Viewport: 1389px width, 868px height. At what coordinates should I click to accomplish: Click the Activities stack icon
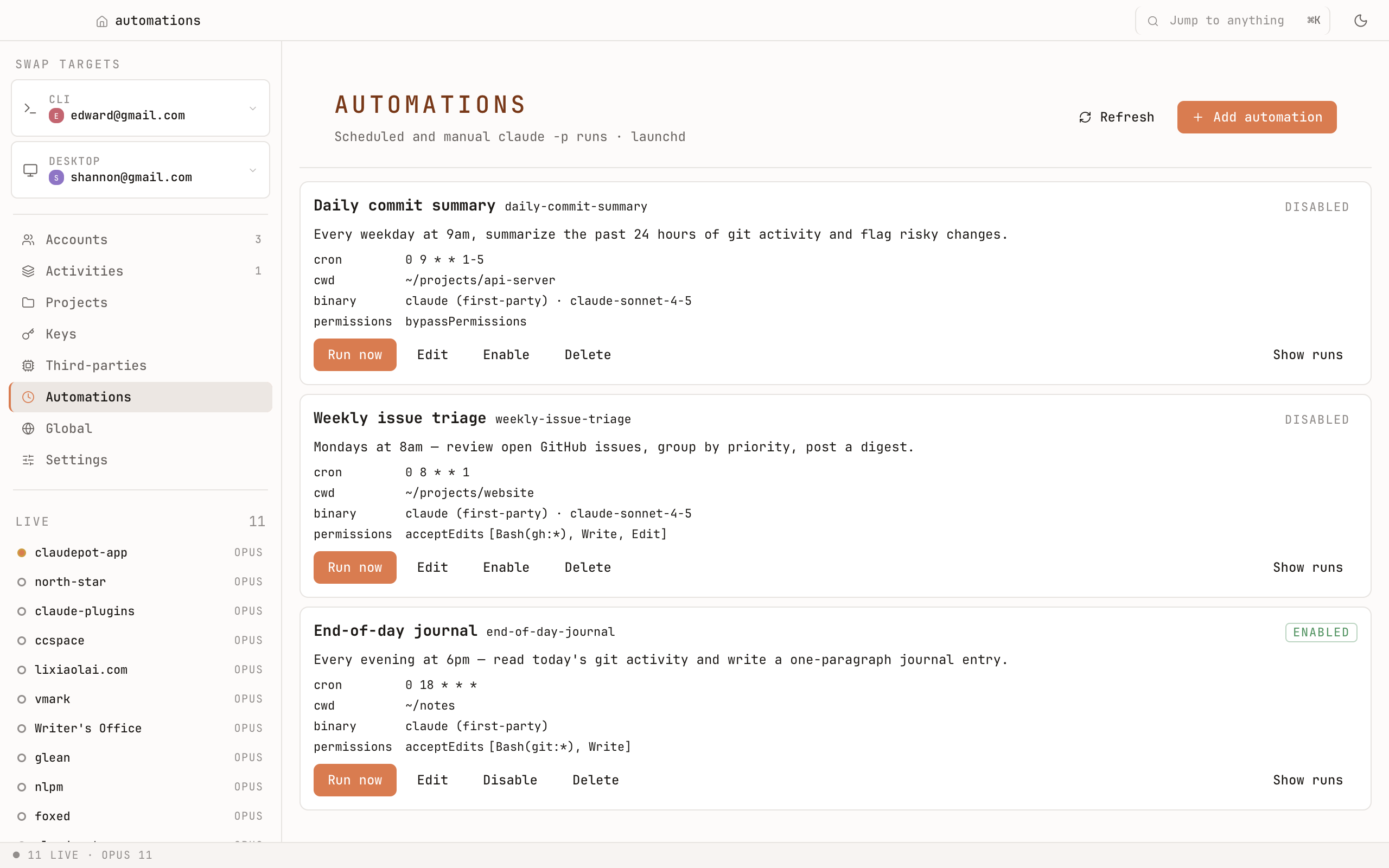(x=29, y=270)
